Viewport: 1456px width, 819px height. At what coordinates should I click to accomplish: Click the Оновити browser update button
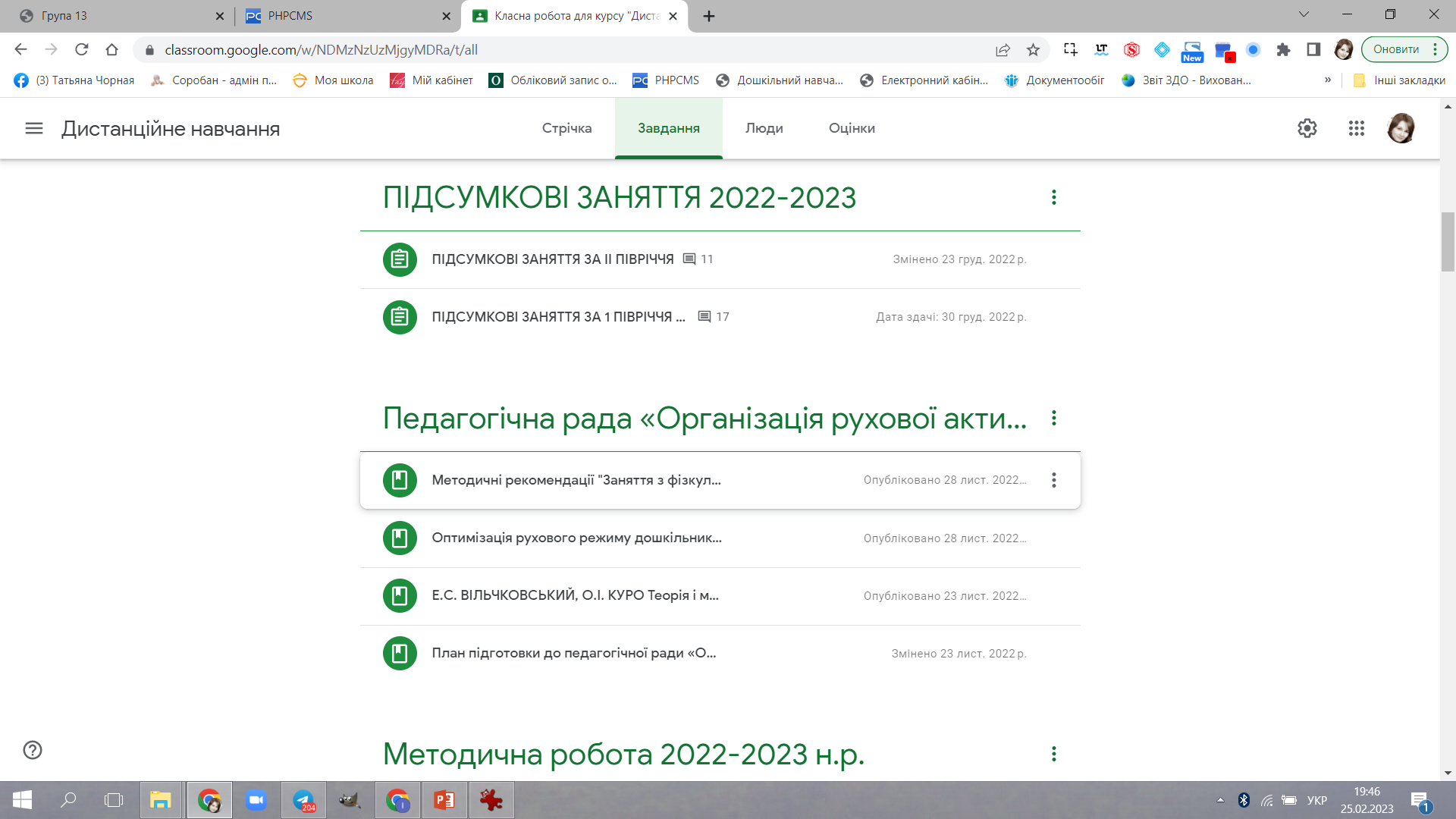pyautogui.click(x=1395, y=50)
